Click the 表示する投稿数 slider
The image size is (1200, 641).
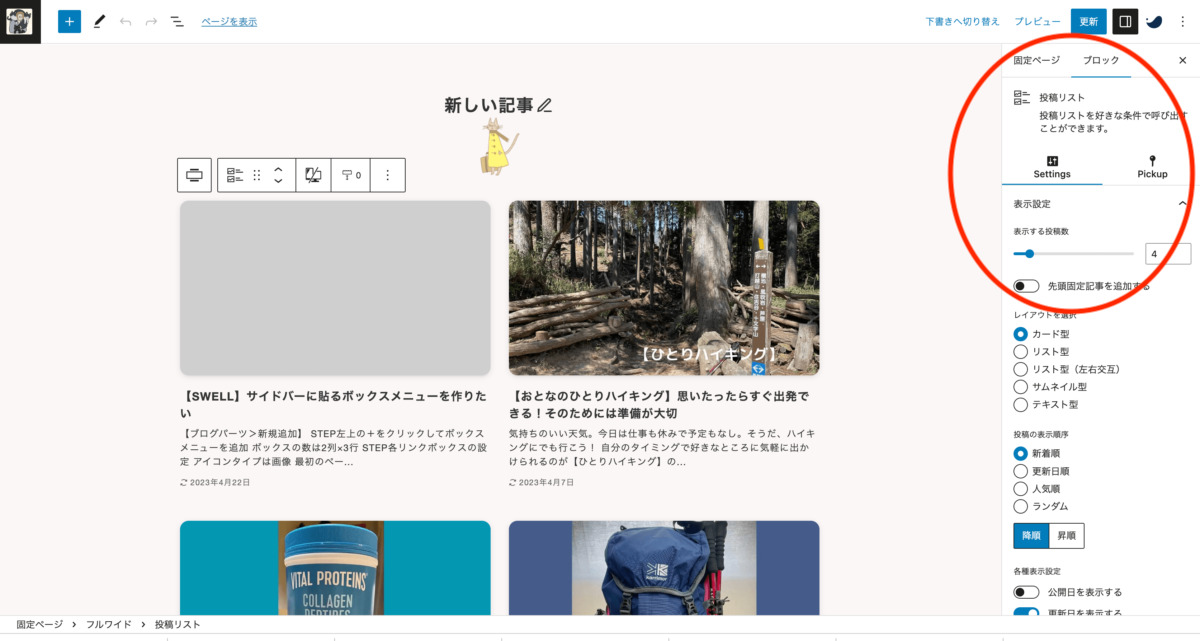[x=1073, y=254]
